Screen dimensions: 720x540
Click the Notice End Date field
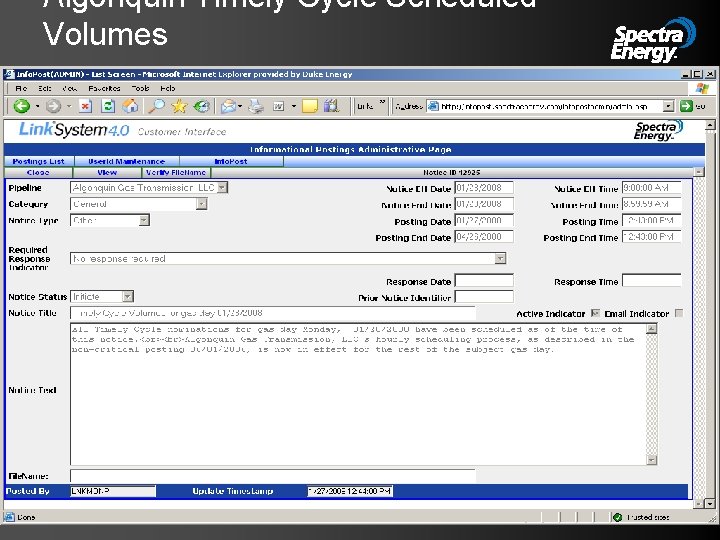[484, 204]
